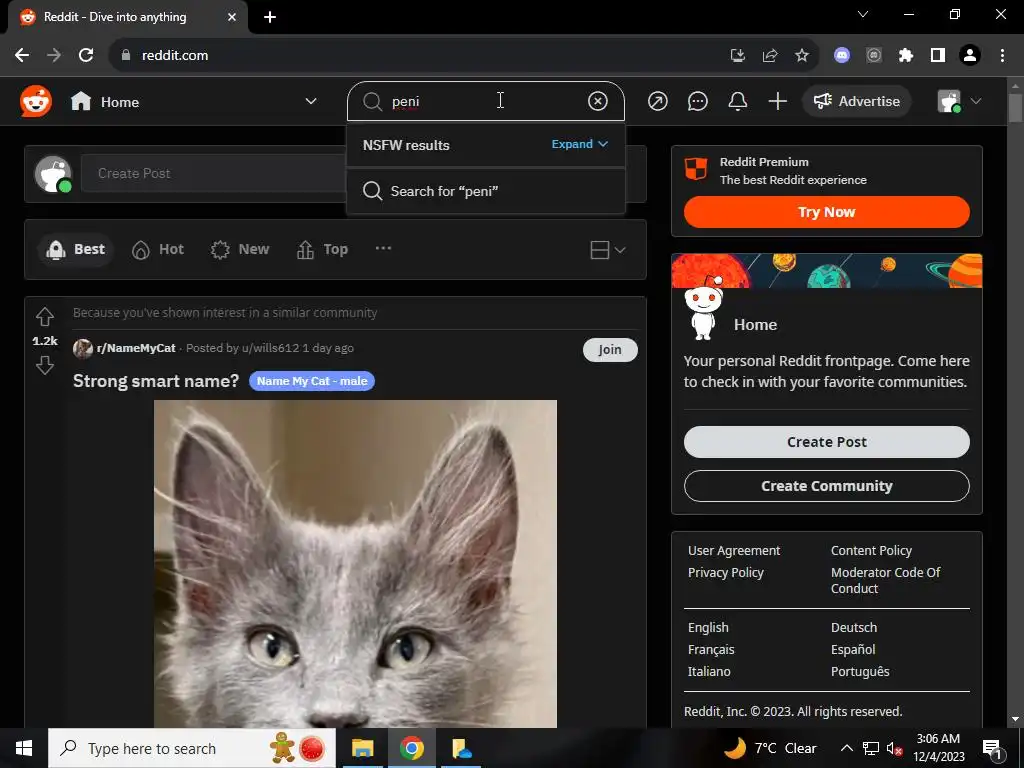Open a new browser tab
Image resolution: width=1024 pixels, height=768 pixels.
(270, 17)
